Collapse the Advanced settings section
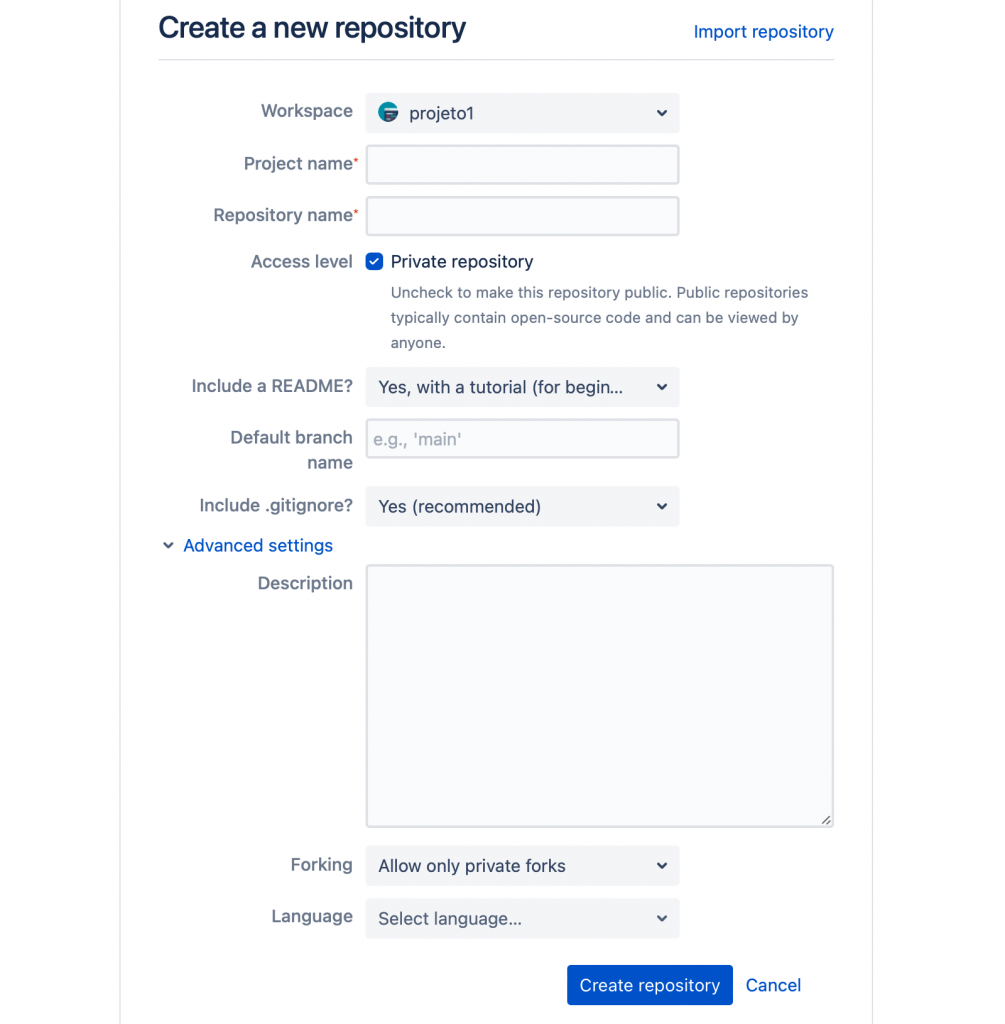This screenshot has height=1024, width=1005. coord(257,546)
